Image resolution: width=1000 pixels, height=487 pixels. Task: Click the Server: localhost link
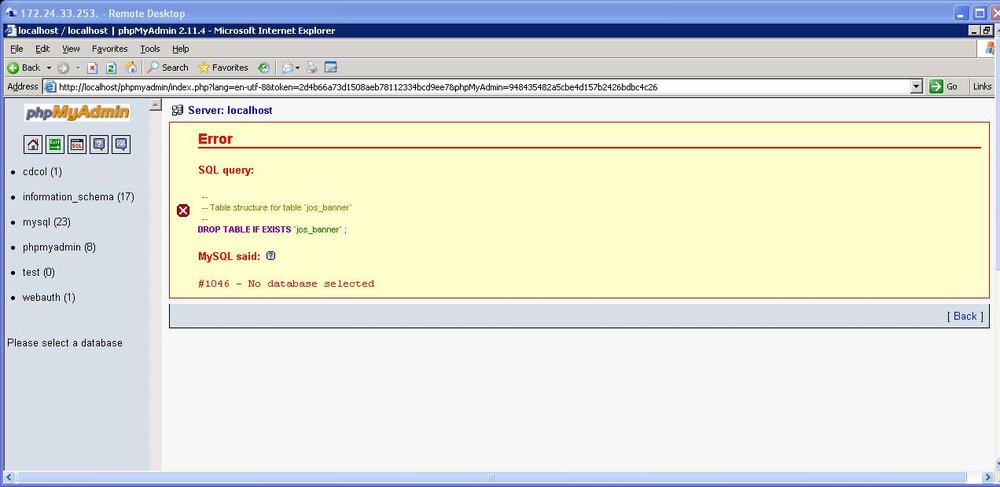click(x=230, y=110)
